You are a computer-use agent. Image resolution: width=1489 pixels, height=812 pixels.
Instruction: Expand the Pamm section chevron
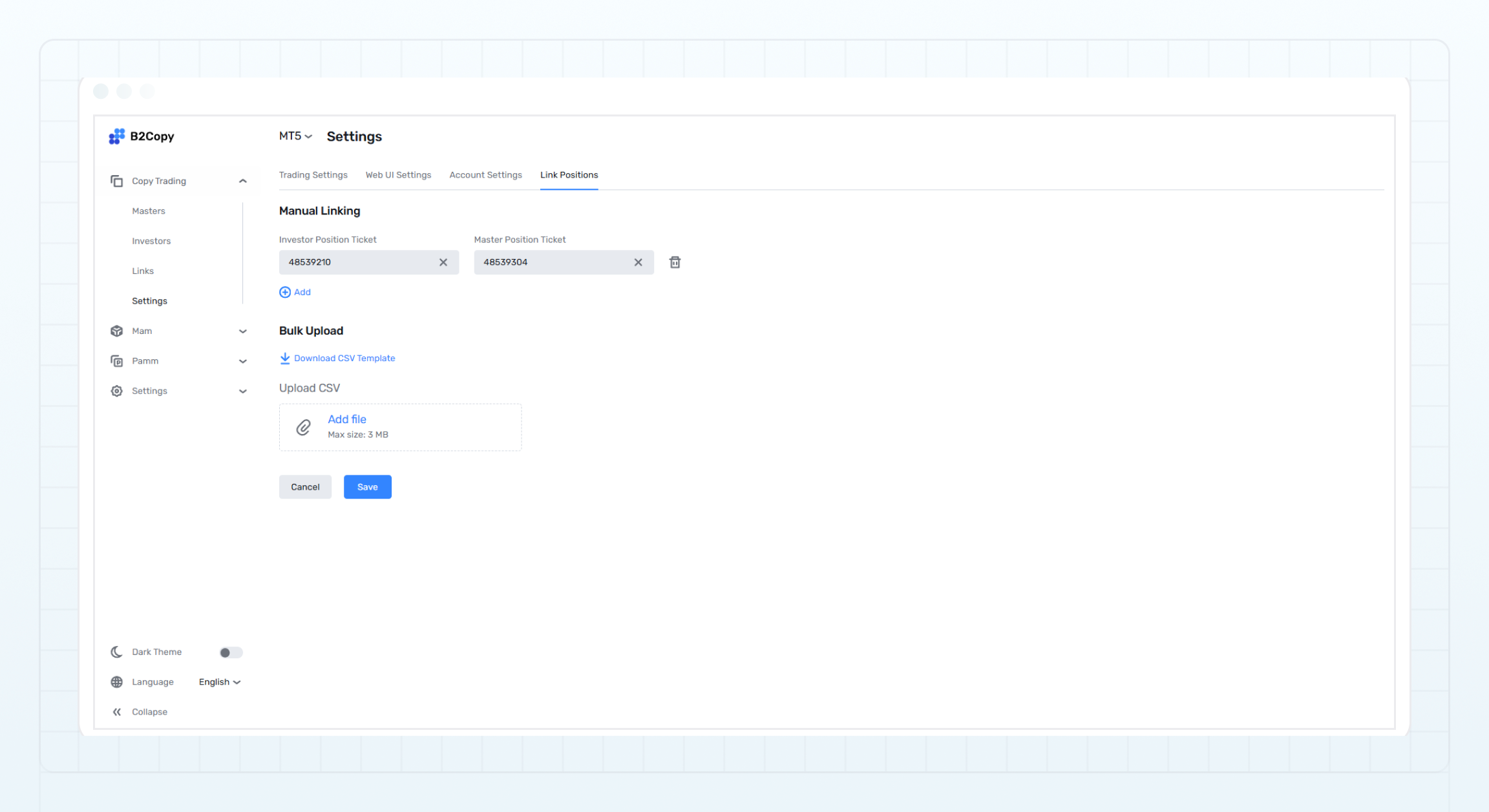tap(243, 361)
